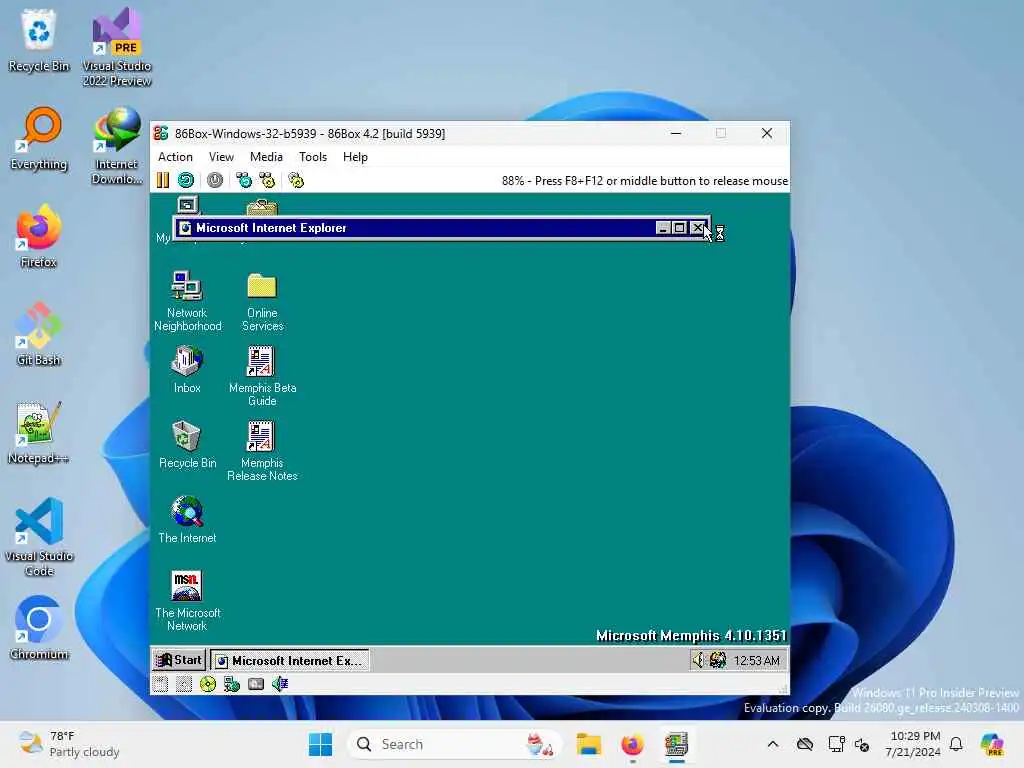Click the tray icon beside volume
Viewport: 1024px width, 768px height.
718,660
